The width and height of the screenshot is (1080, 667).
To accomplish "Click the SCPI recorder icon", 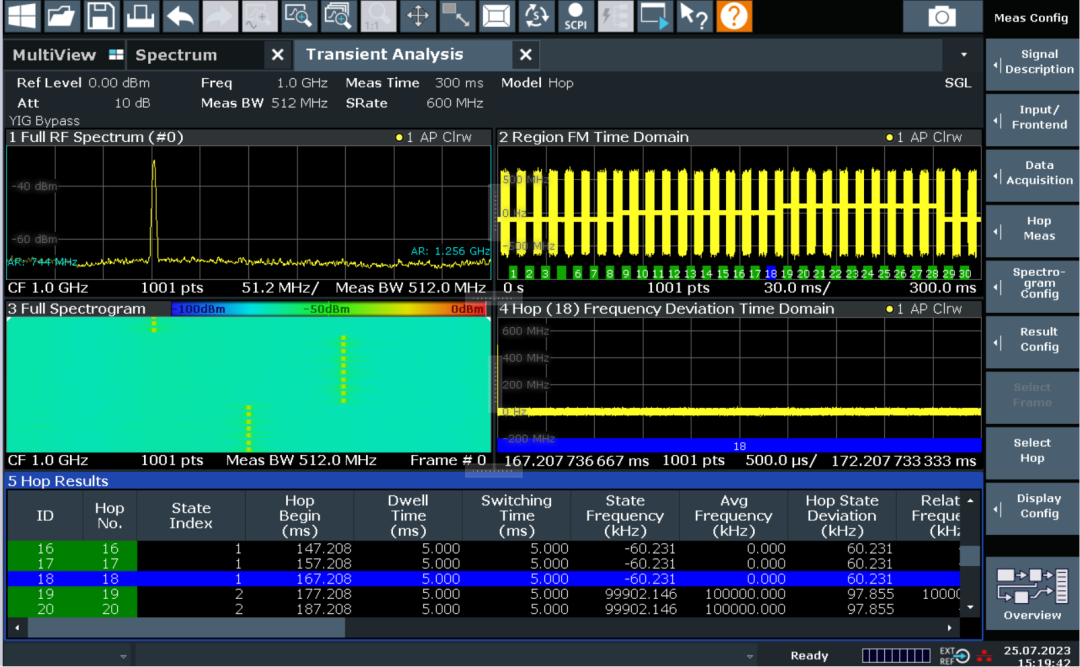I will point(575,16).
